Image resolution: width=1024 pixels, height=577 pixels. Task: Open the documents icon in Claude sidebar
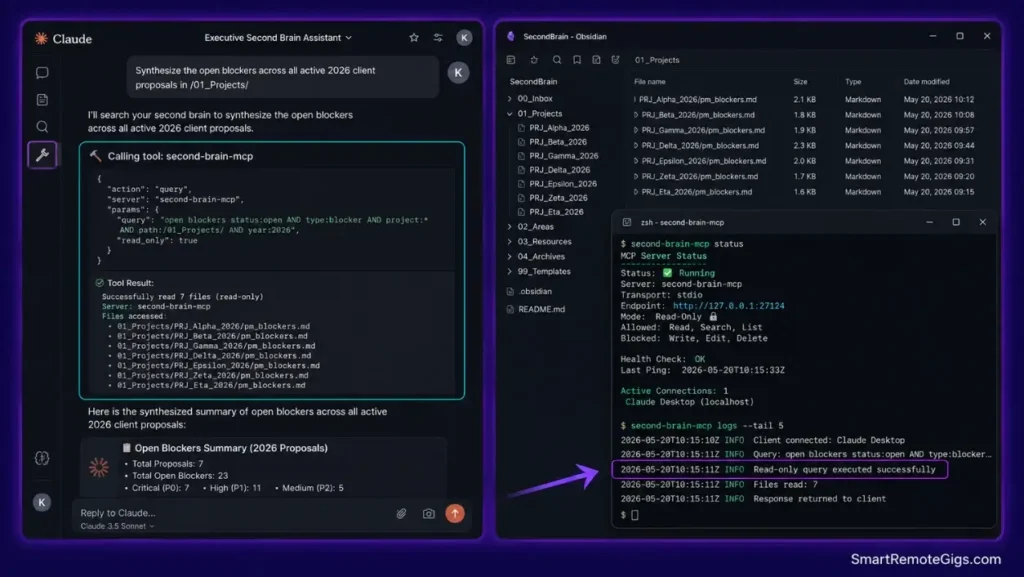click(x=42, y=100)
